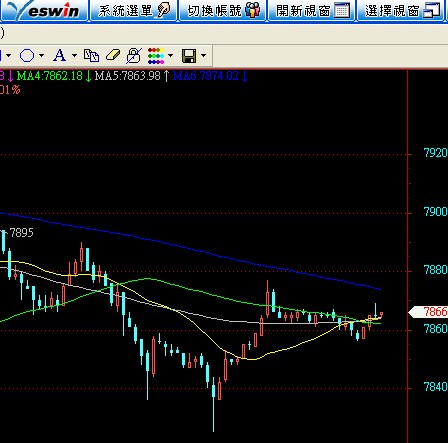Select the eraser tool
This screenshot has height=443, width=448.
tap(113, 55)
